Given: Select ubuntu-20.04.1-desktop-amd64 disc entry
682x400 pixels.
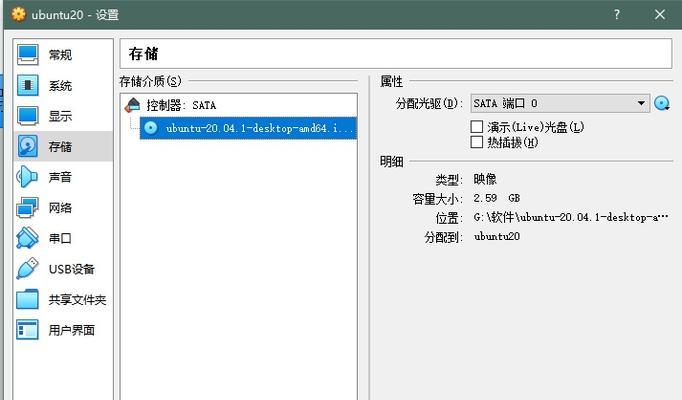Looking at the screenshot, I should click(248, 128).
